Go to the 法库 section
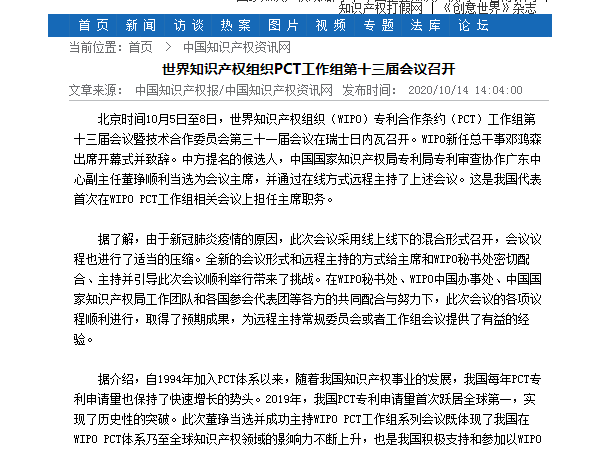This screenshot has height=450, width=600. [426, 26]
